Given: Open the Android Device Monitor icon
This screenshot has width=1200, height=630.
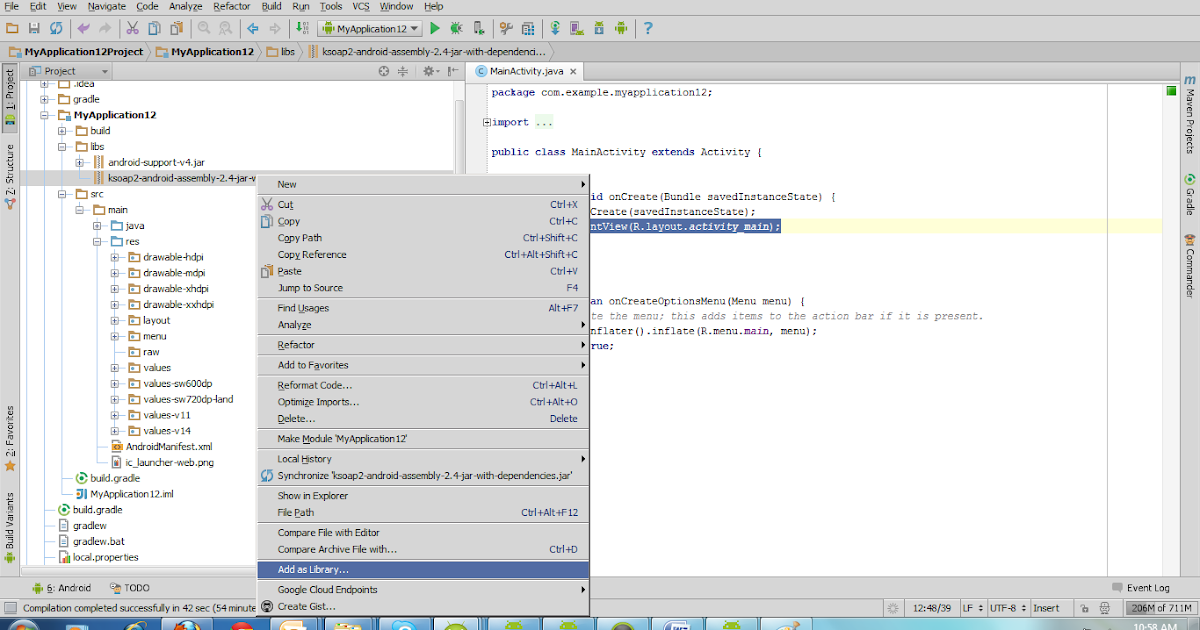Looking at the screenshot, I should [619, 29].
